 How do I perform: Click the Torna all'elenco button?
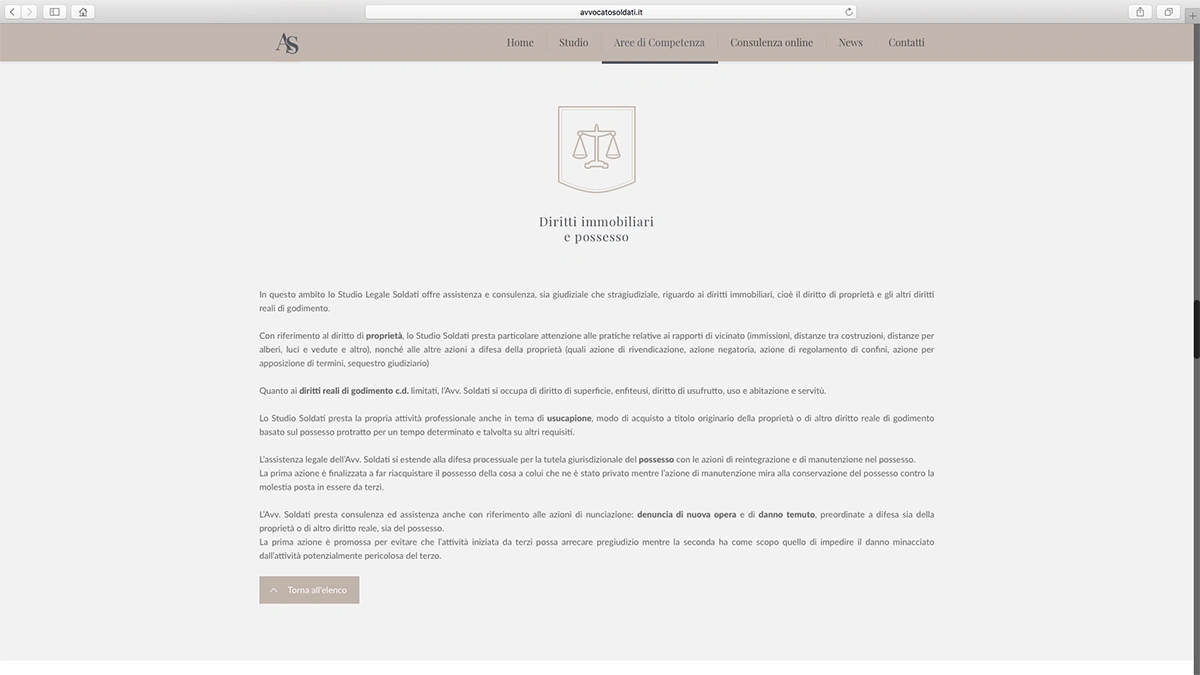tap(309, 590)
